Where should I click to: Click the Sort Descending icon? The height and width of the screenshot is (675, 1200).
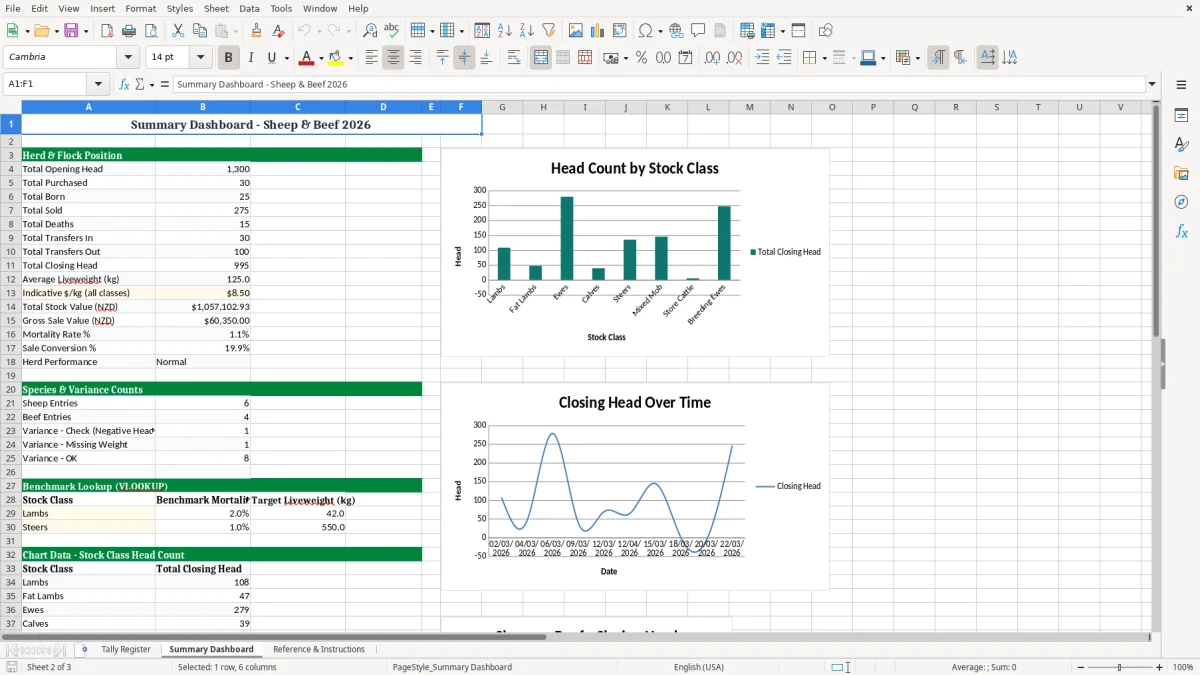pyautogui.click(x=526, y=31)
